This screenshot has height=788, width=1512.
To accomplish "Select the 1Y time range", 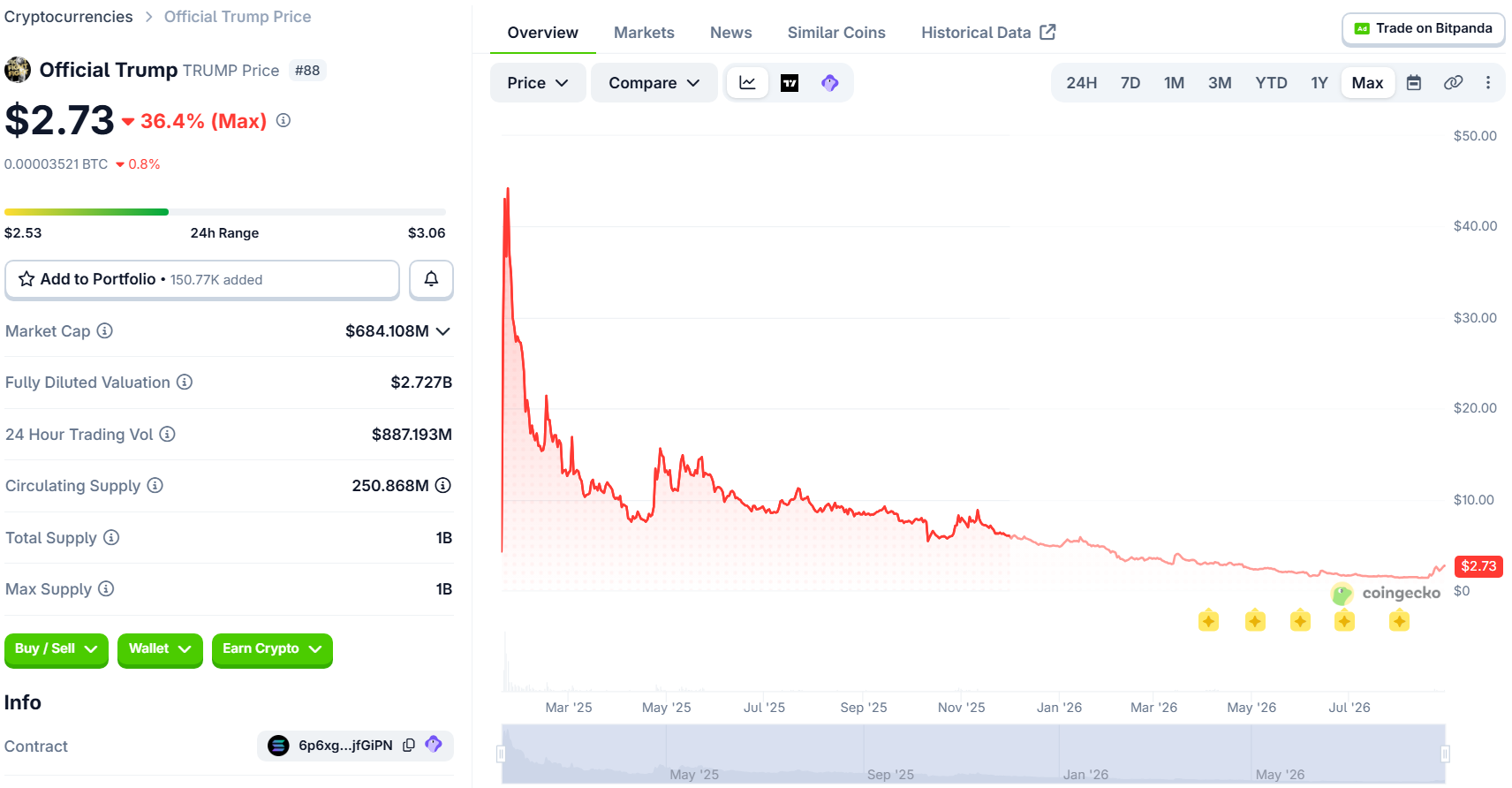I will tap(1319, 83).
